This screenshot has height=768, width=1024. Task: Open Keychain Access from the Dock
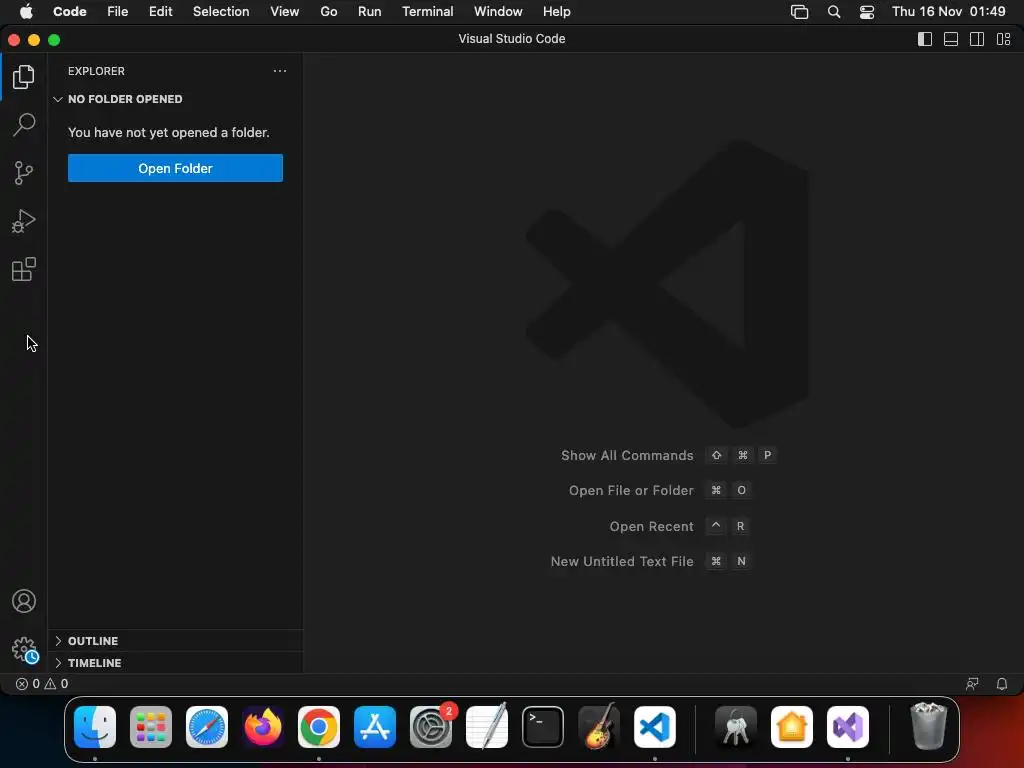pyautogui.click(x=736, y=727)
